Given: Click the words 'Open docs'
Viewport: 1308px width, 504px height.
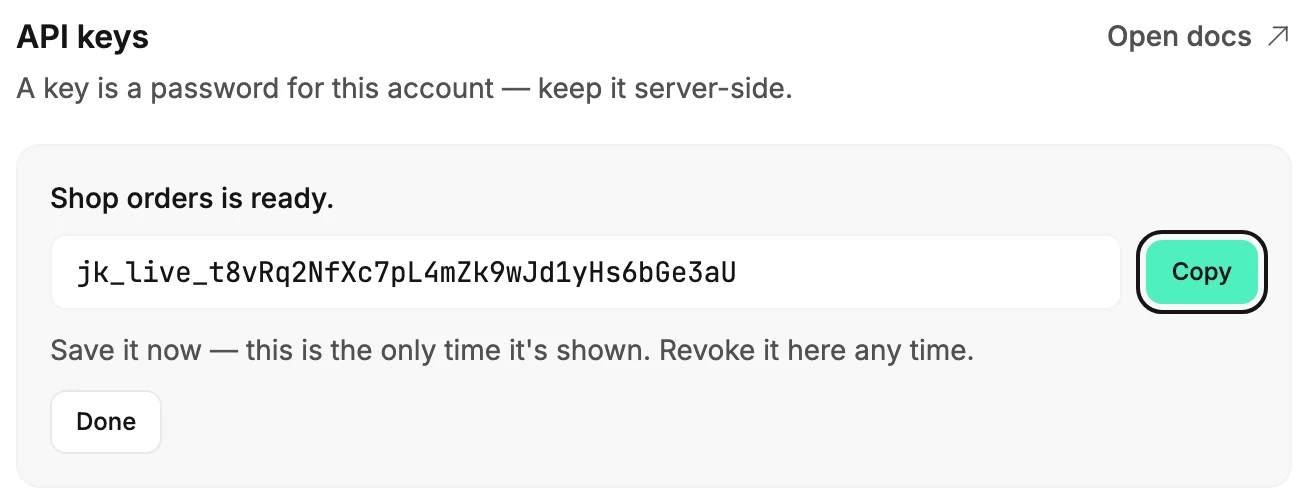Looking at the screenshot, I should tap(1179, 37).
